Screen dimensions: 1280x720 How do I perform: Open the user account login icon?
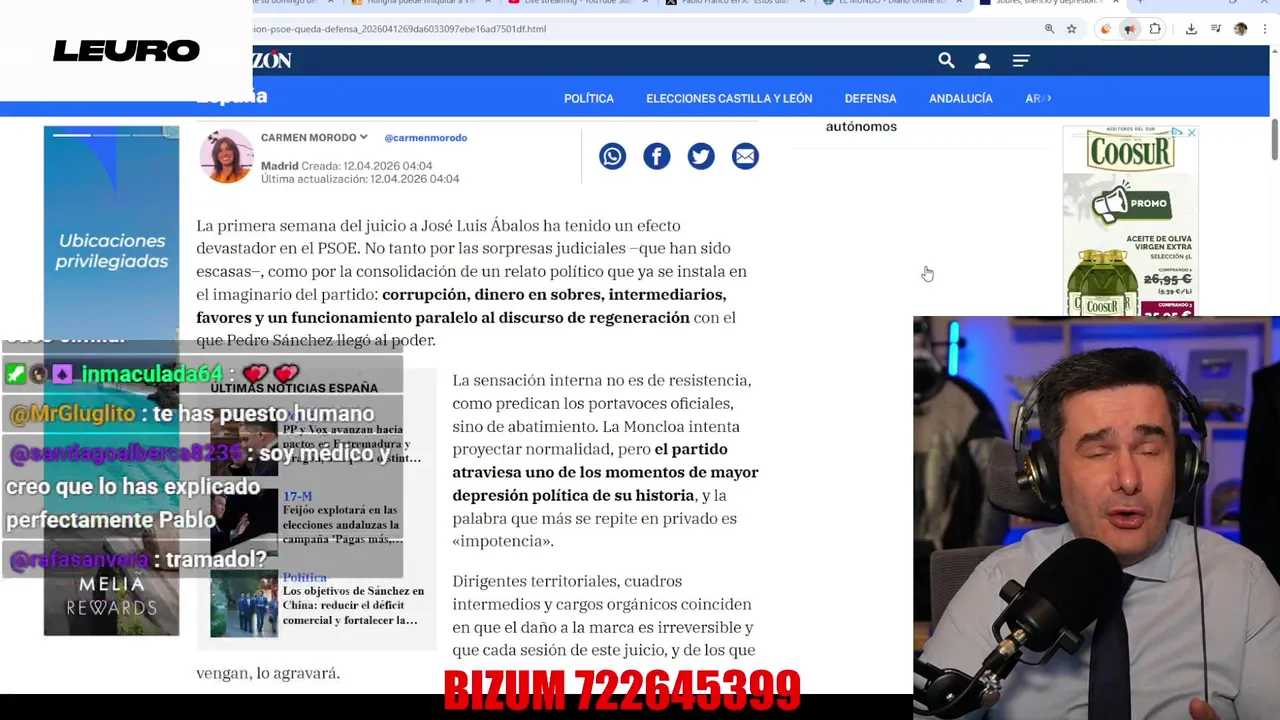(x=982, y=61)
